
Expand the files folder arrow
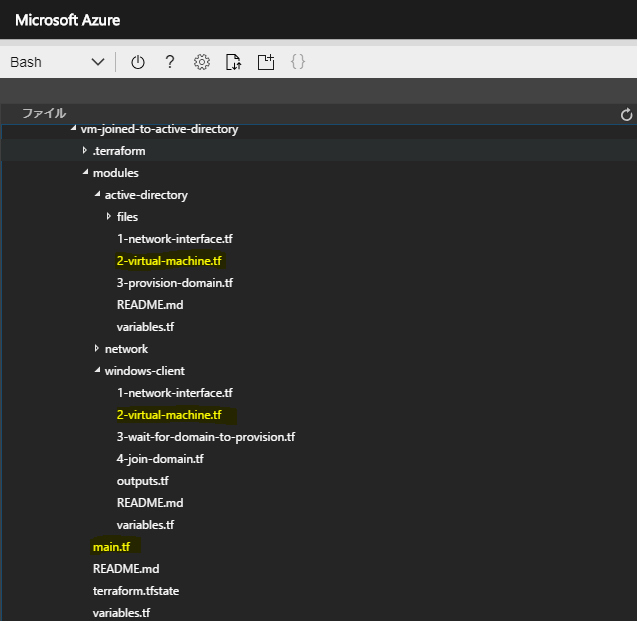click(108, 216)
